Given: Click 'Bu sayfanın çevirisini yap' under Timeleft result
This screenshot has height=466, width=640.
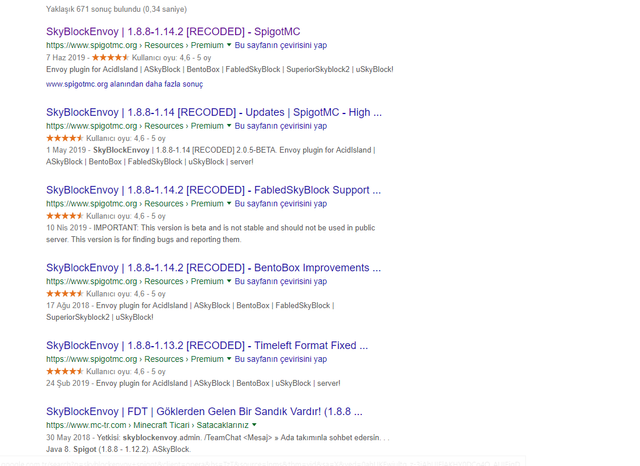Looking at the screenshot, I should (x=281, y=359).
